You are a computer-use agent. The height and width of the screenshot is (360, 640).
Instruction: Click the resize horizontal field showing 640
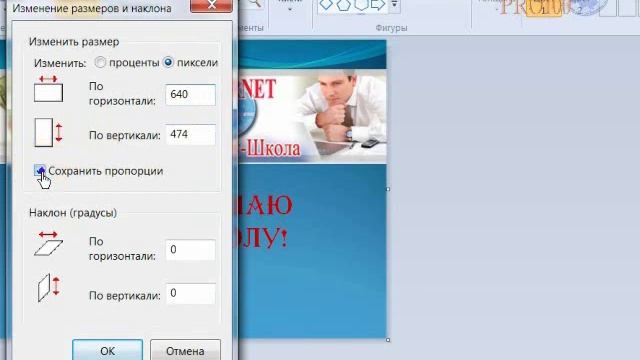coord(191,95)
